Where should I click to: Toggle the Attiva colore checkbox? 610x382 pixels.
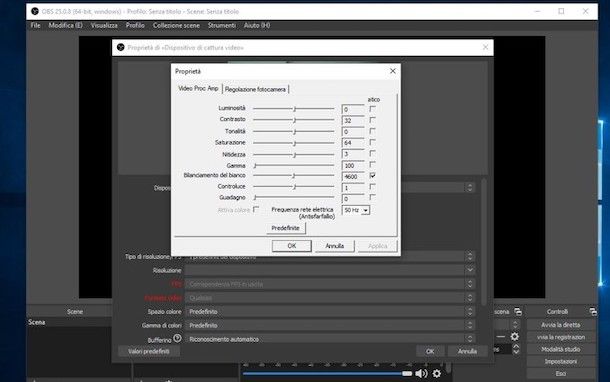click(x=256, y=209)
